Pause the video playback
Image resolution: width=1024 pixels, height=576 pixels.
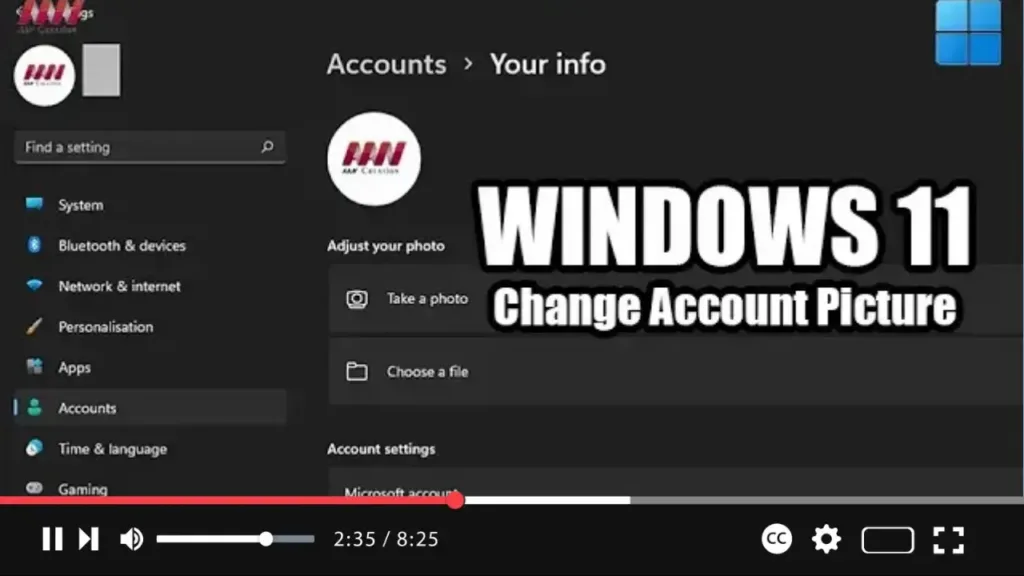coord(52,540)
